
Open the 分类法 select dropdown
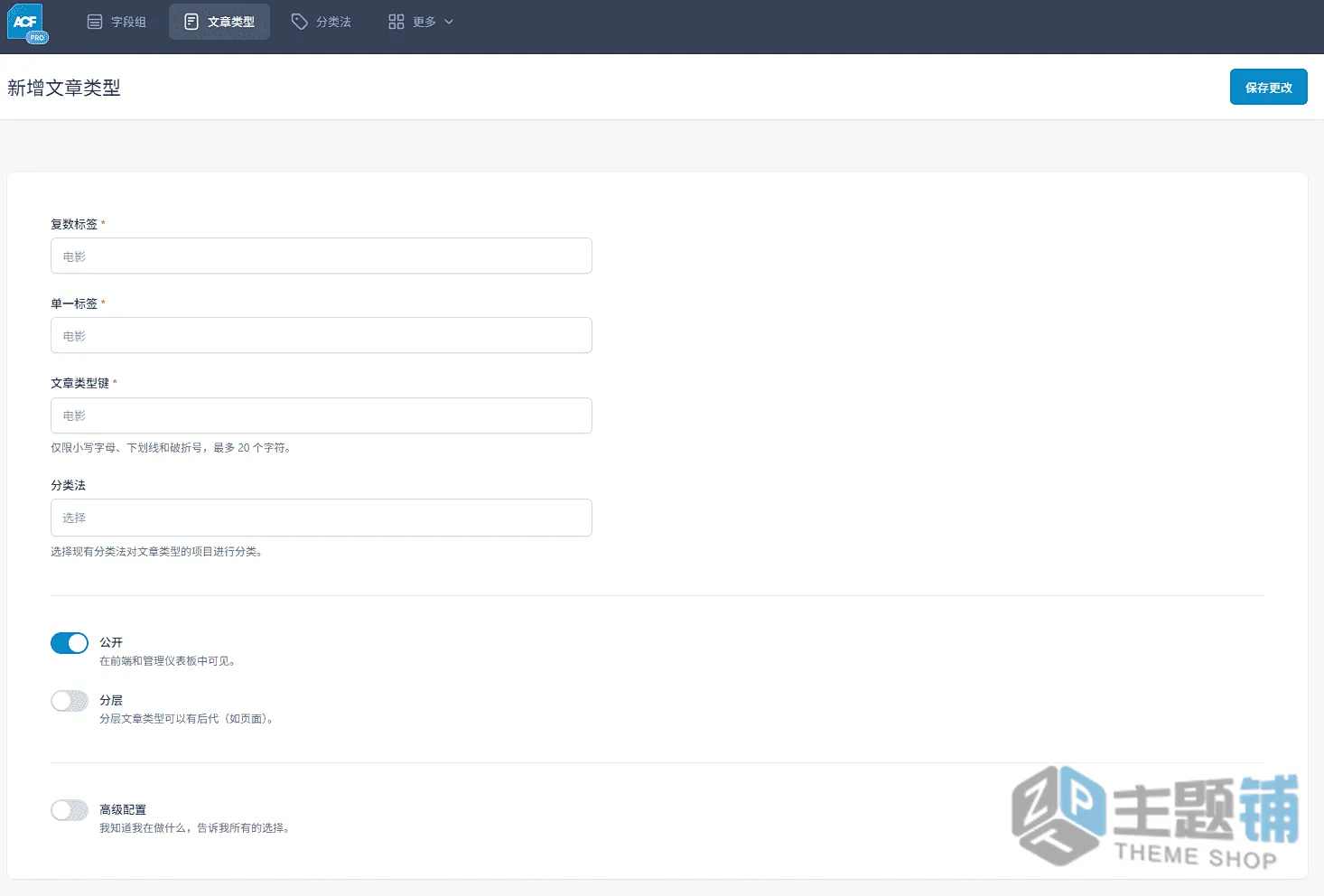(322, 518)
